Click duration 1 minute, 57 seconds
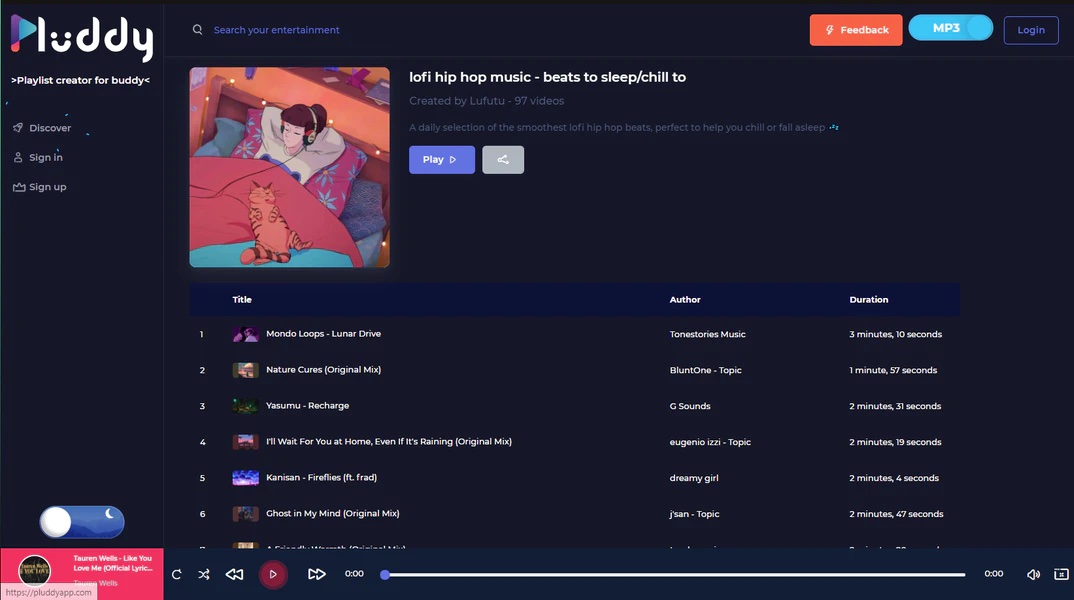Screen dimensions: 1074x600 [893, 370]
